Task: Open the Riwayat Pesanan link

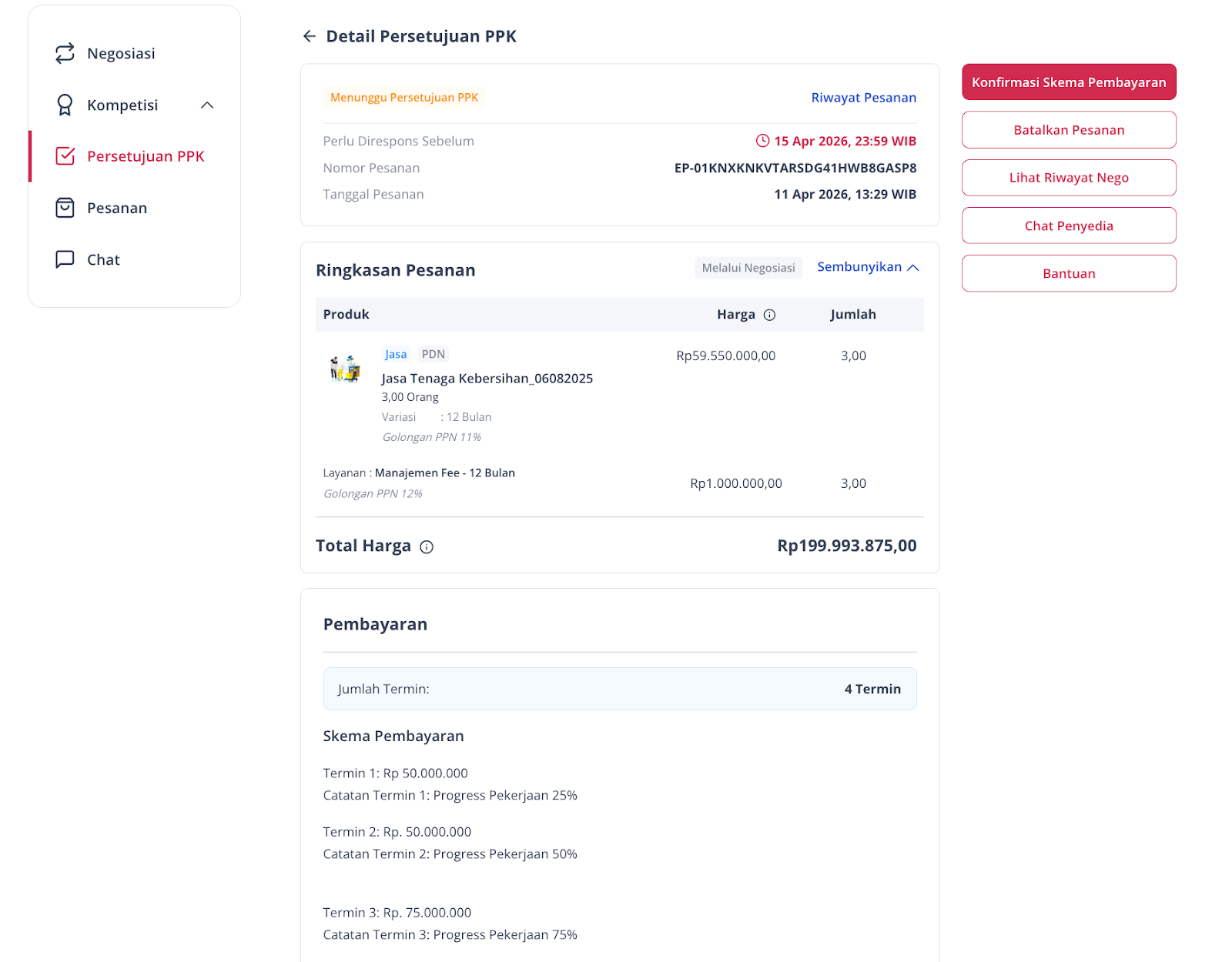Action: pos(864,98)
